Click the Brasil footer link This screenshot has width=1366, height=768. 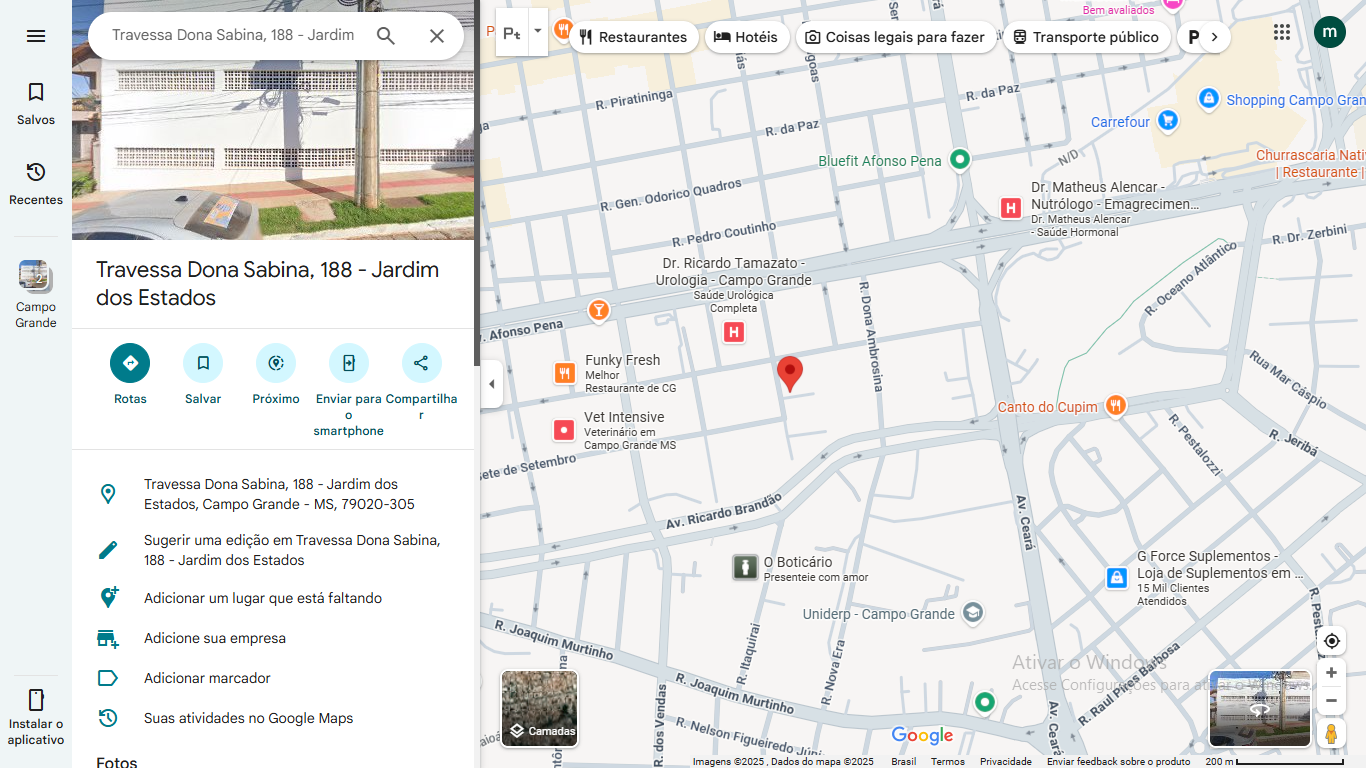(x=904, y=762)
